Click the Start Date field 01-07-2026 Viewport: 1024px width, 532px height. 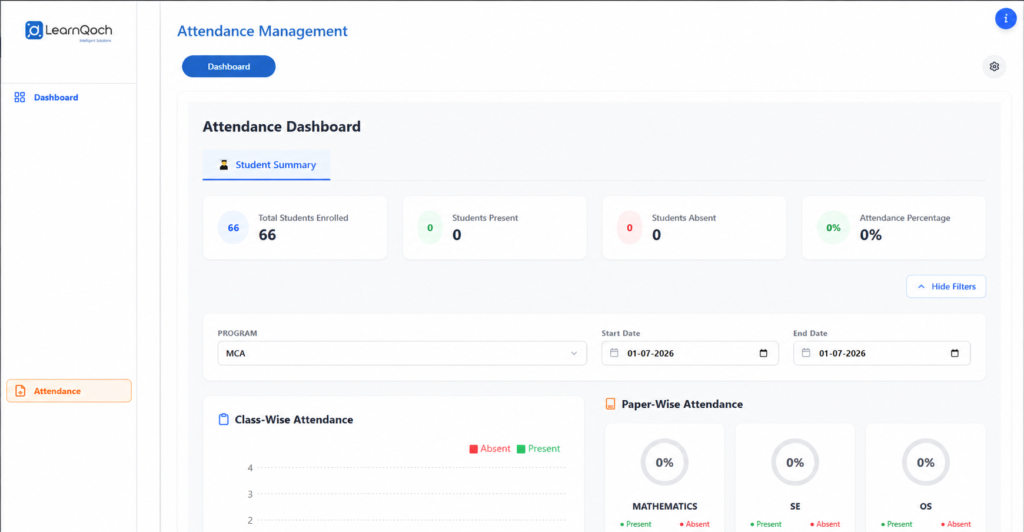[x=690, y=353]
